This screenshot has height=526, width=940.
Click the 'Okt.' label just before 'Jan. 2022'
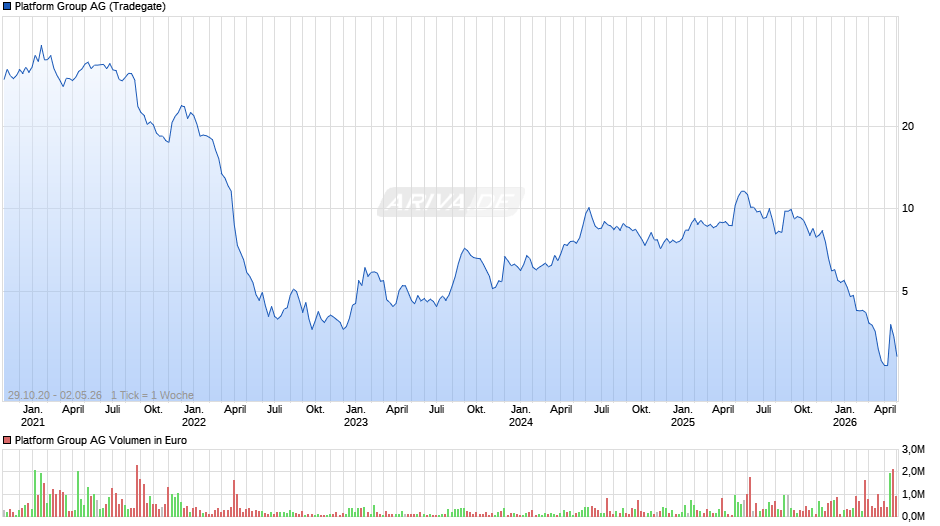153,409
